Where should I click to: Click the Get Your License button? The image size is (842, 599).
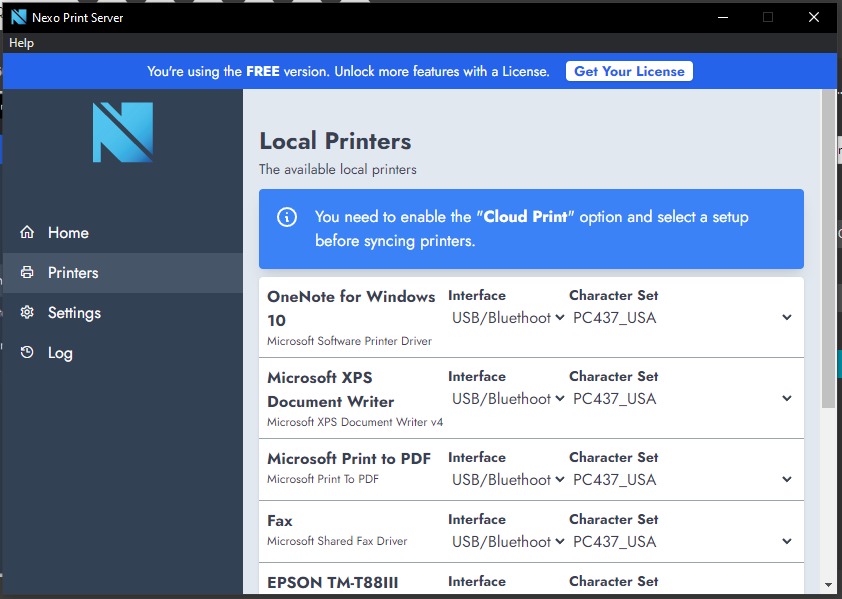pyautogui.click(x=629, y=71)
